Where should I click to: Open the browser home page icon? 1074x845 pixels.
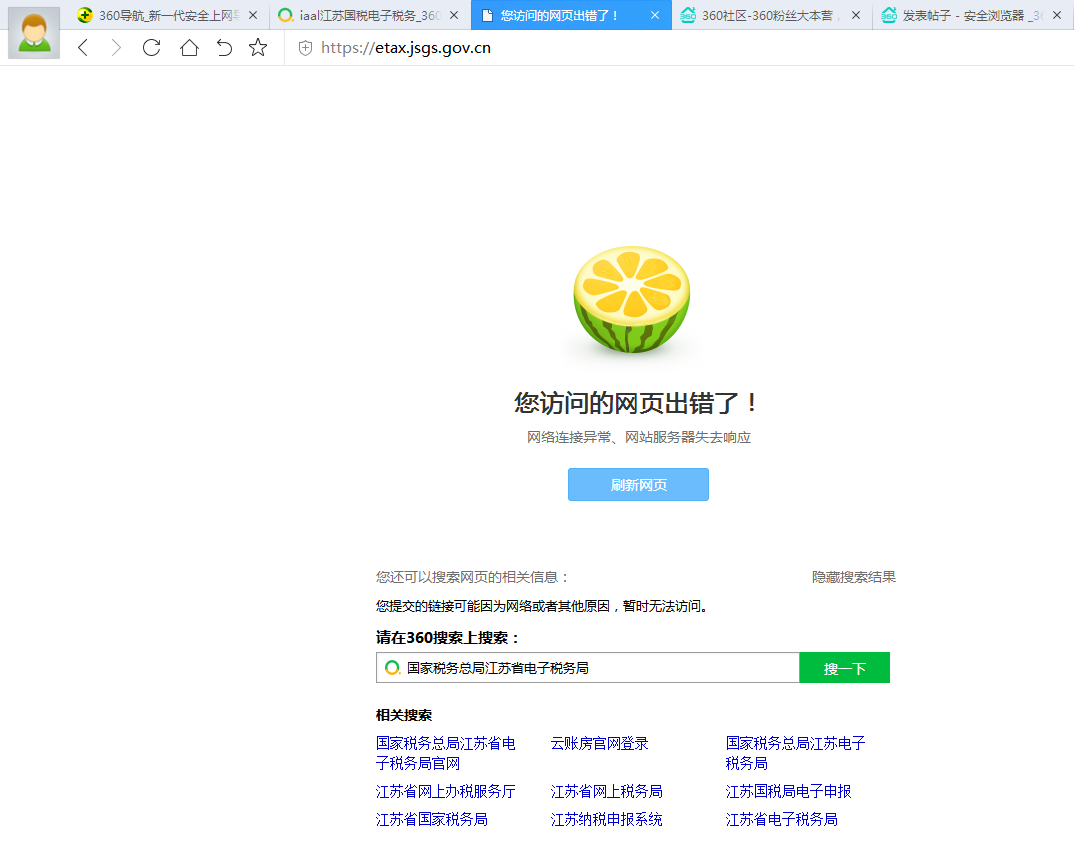point(189,47)
